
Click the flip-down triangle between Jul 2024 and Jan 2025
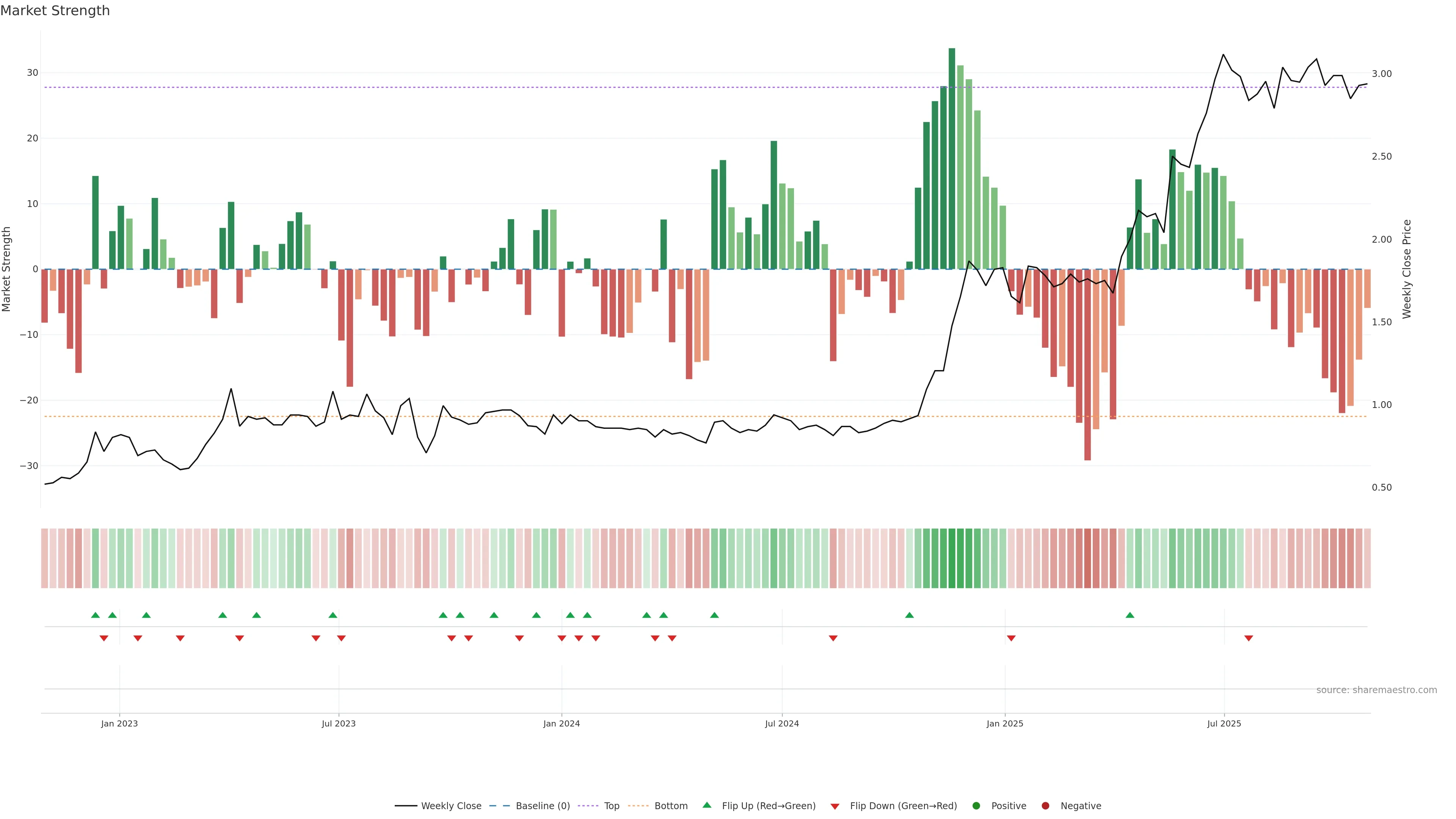(x=833, y=638)
